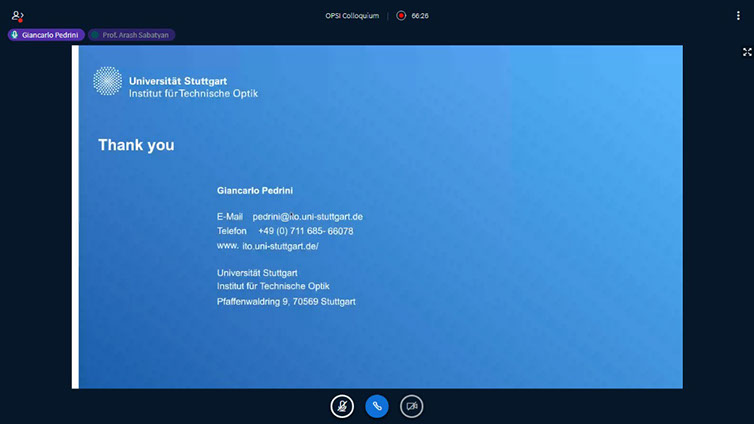This screenshot has width=754, height=424.
Task: Unmute the microphone
Action: (x=342, y=406)
